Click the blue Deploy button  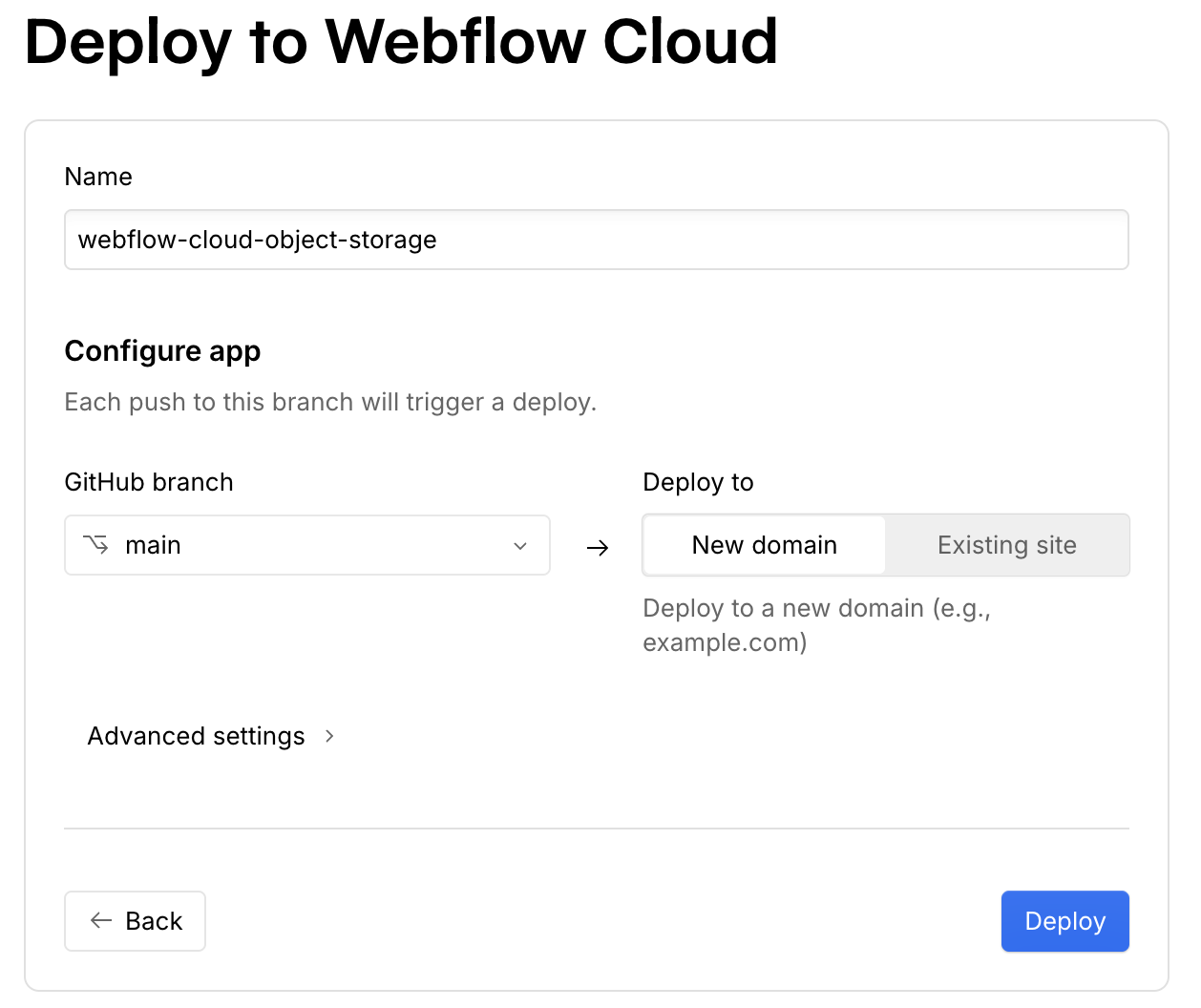1064,921
